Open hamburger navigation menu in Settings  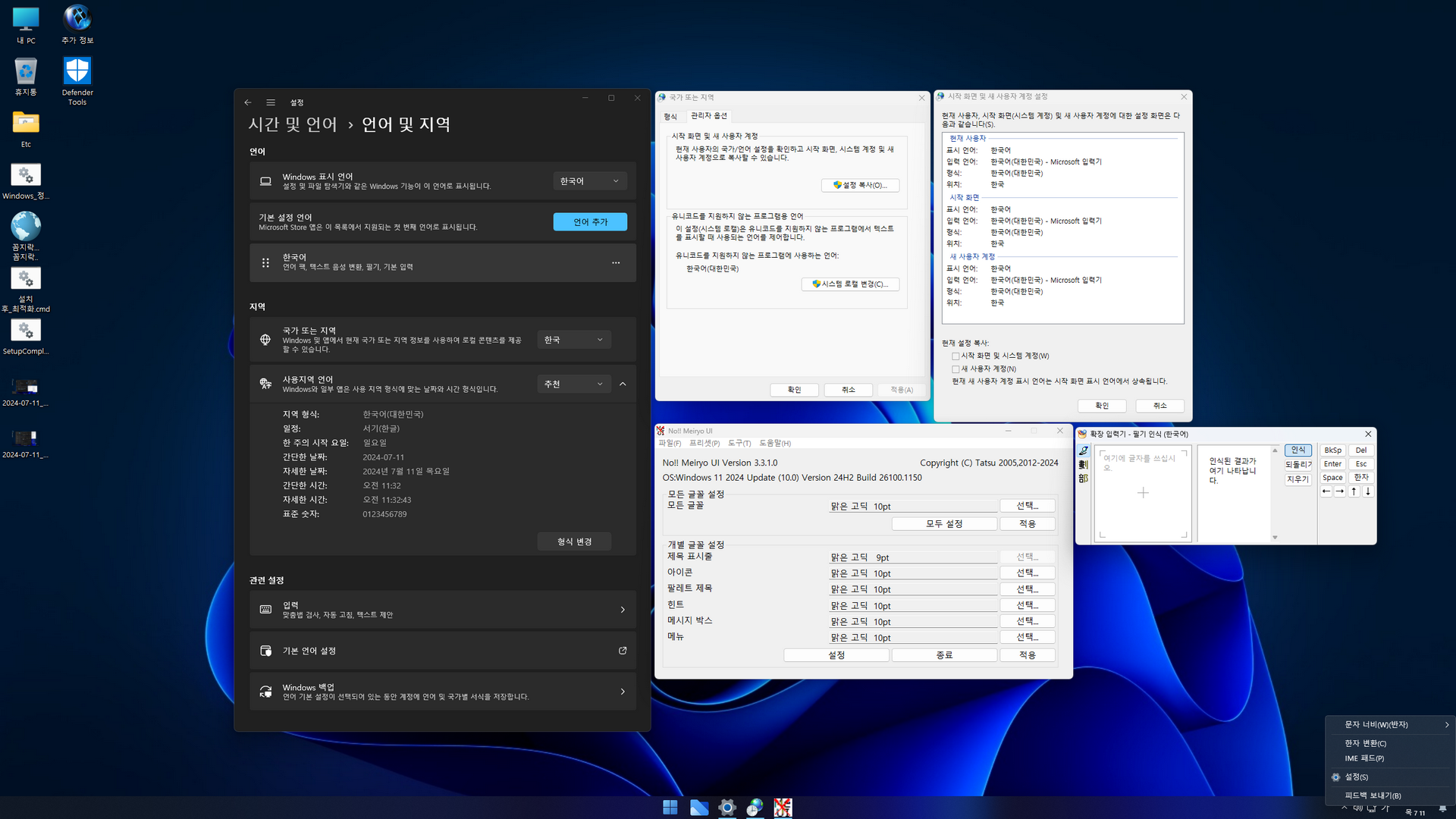(271, 102)
